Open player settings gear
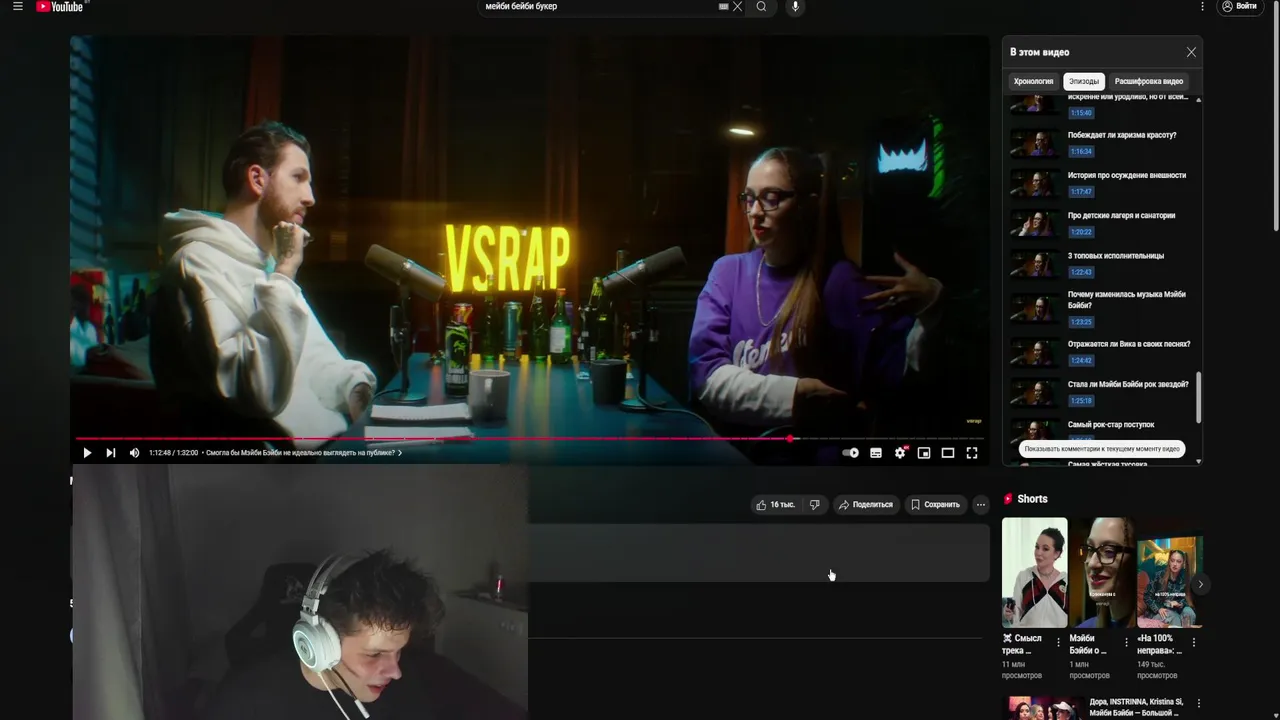Viewport: 1280px width, 720px height. coord(900,453)
